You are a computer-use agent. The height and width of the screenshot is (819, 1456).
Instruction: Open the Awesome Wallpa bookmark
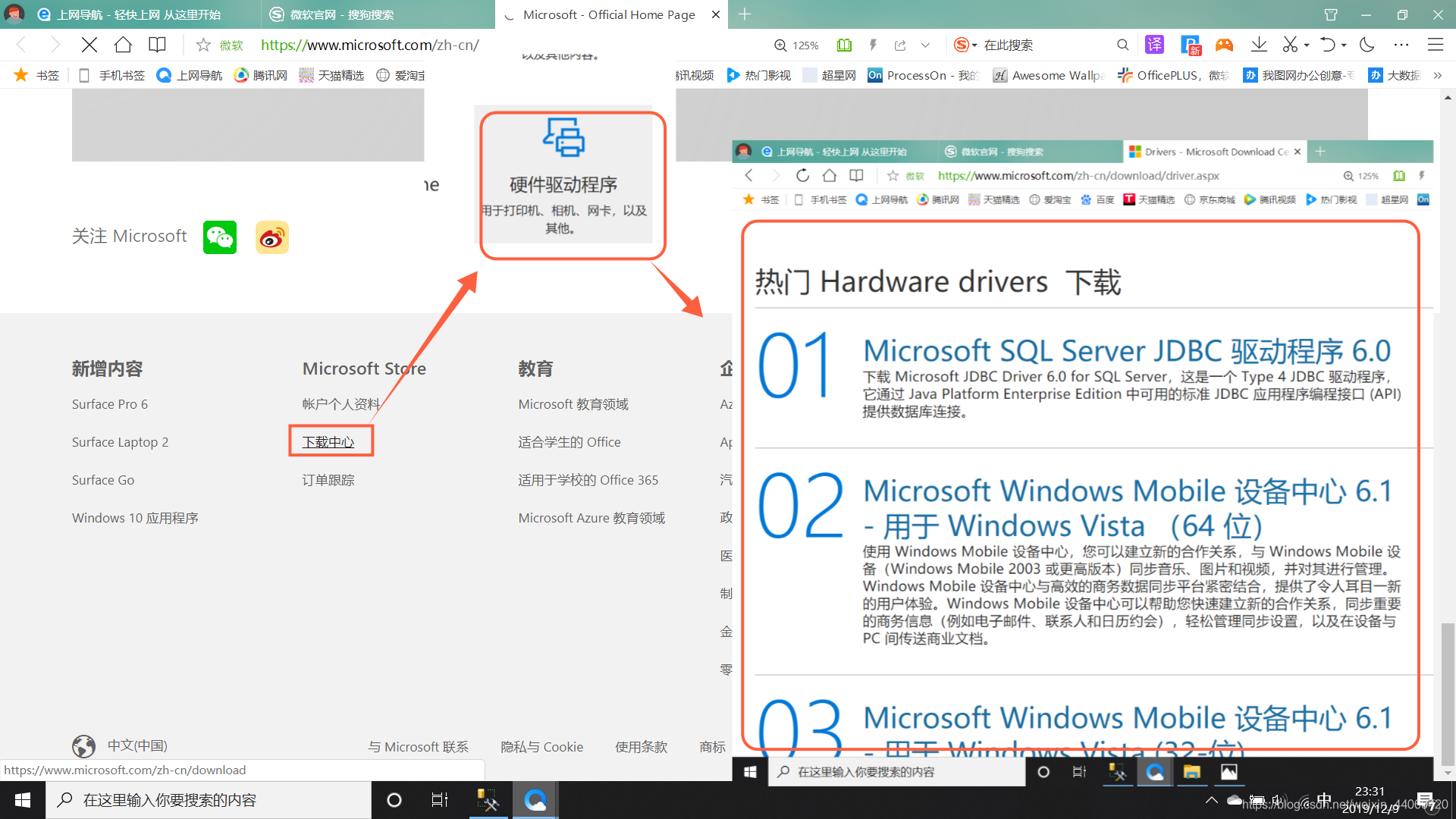pyautogui.click(x=1049, y=75)
